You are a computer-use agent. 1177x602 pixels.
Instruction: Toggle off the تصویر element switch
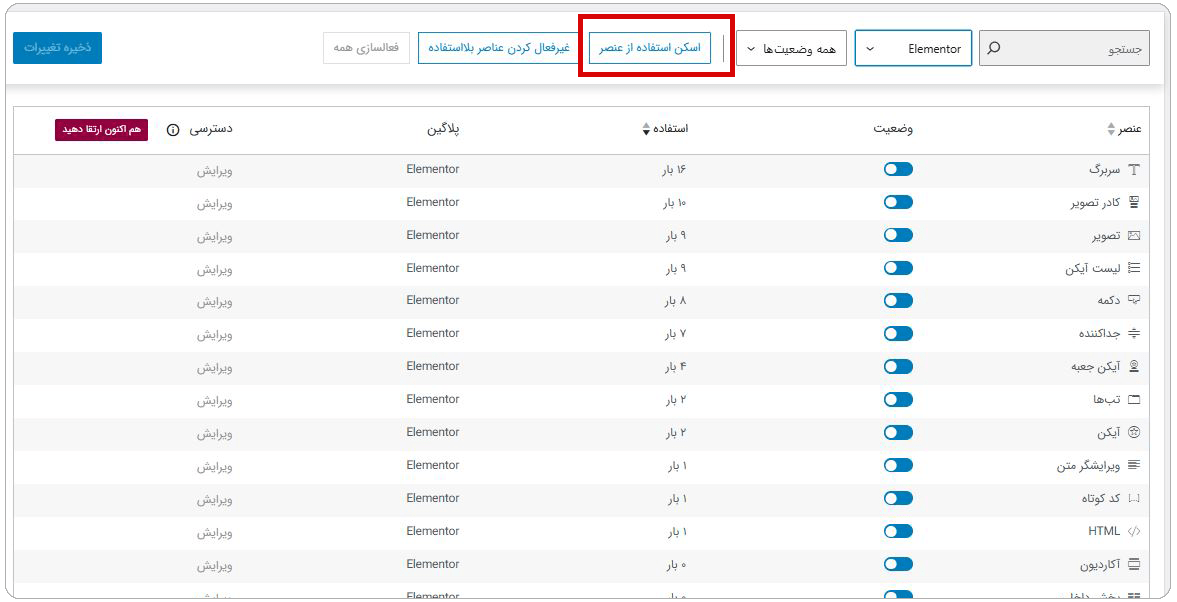897,235
